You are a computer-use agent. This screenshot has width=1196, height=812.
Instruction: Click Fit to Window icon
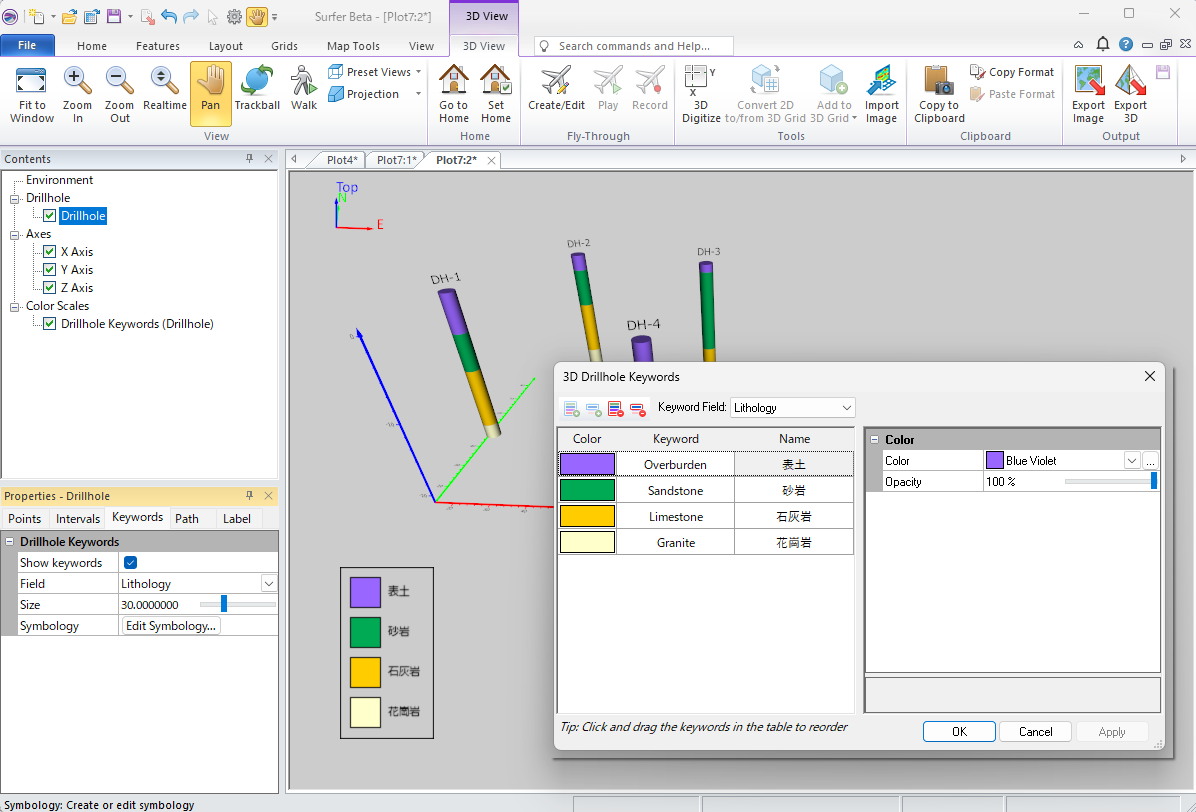click(x=32, y=94)
